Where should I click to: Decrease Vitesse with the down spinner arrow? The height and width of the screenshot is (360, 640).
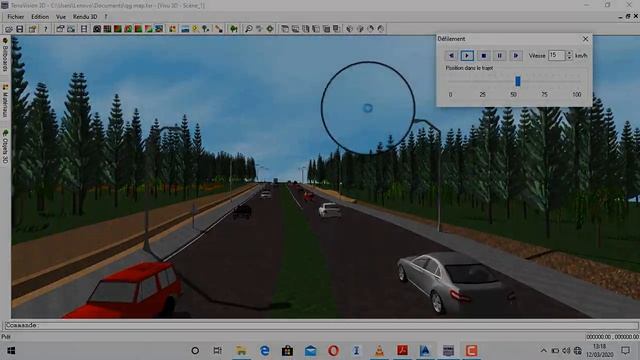coord(569,58)
